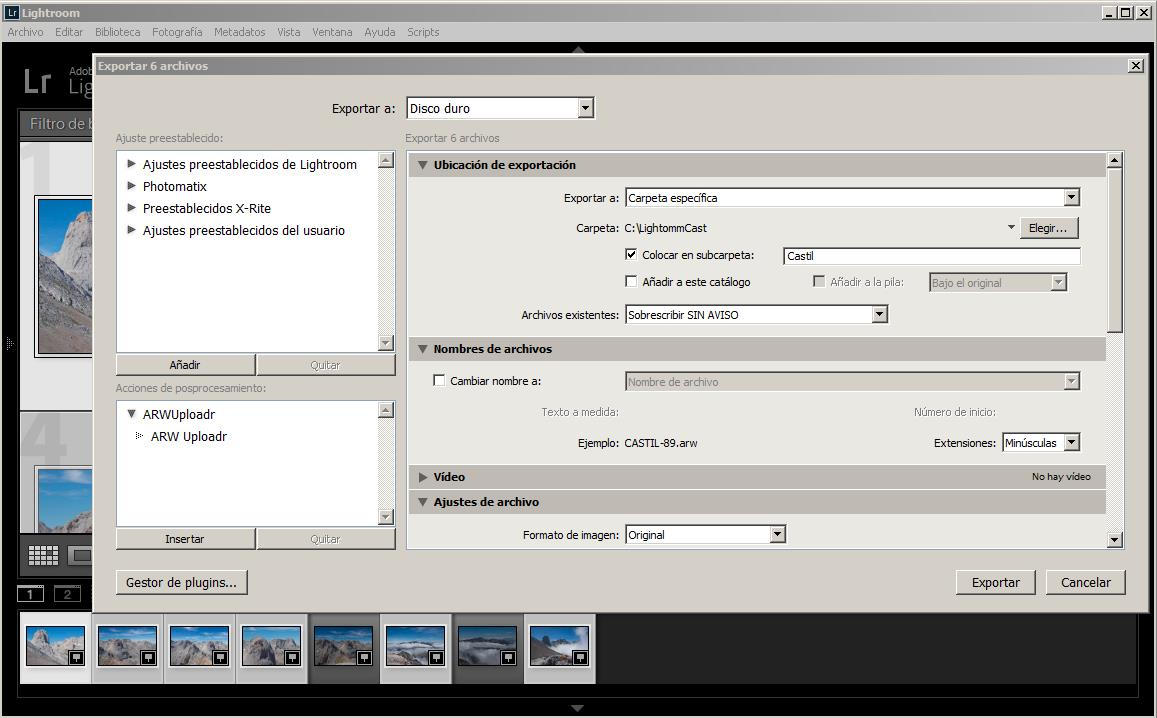Enable Añadir a este catálogo checkbox
The width and height of the screenshot is (1157, 718).
point(631,281)
